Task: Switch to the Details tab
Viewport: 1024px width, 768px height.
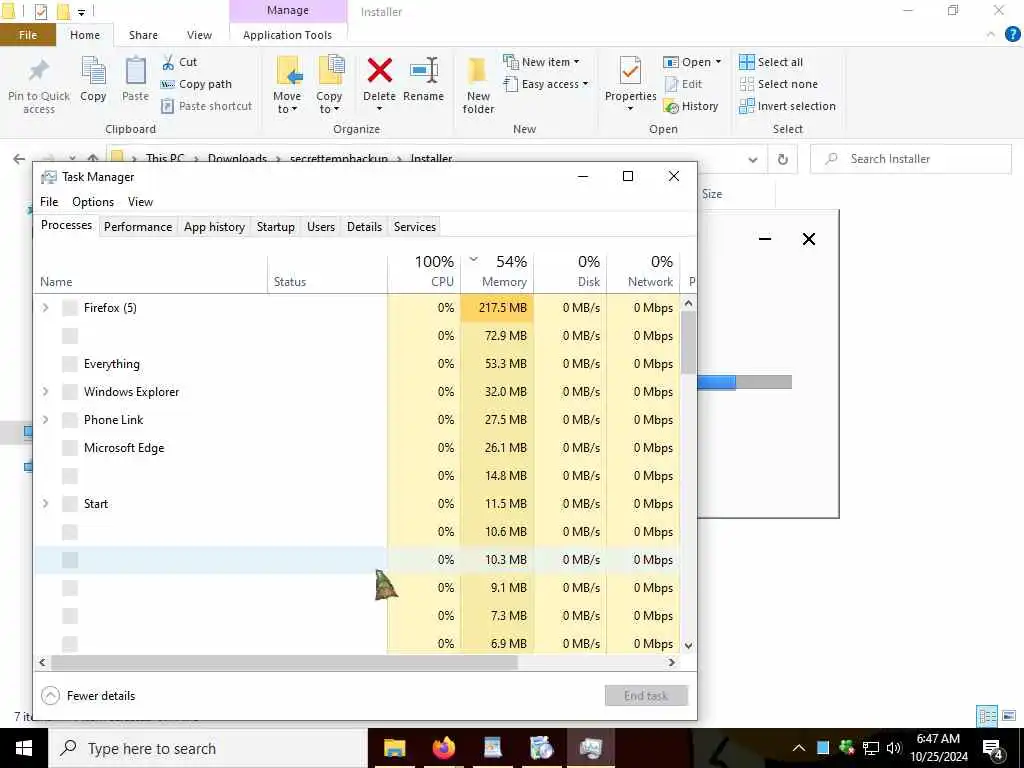Action: [x=364, y=227]
